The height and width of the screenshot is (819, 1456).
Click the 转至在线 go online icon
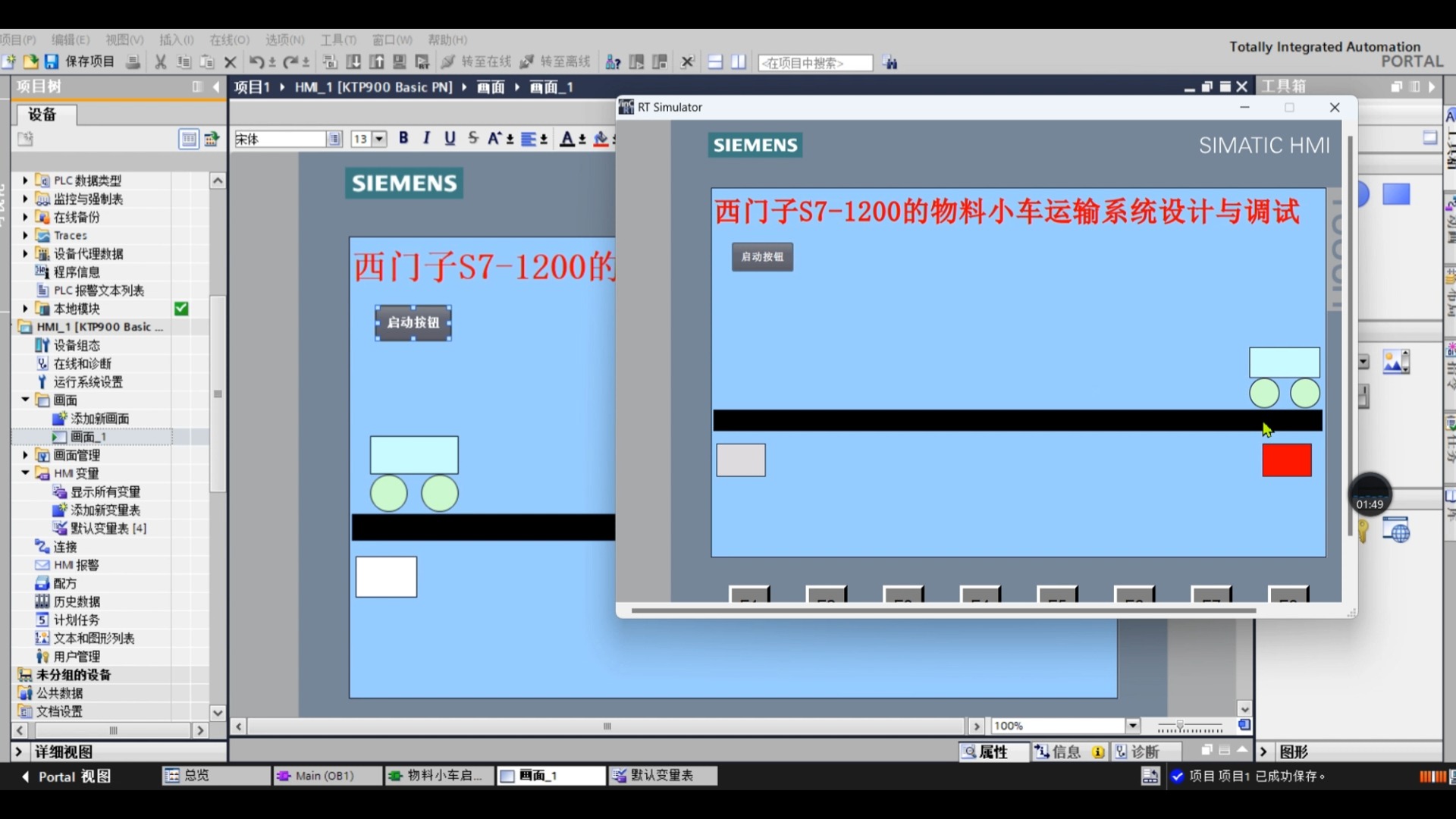click(x=448, y=62)
